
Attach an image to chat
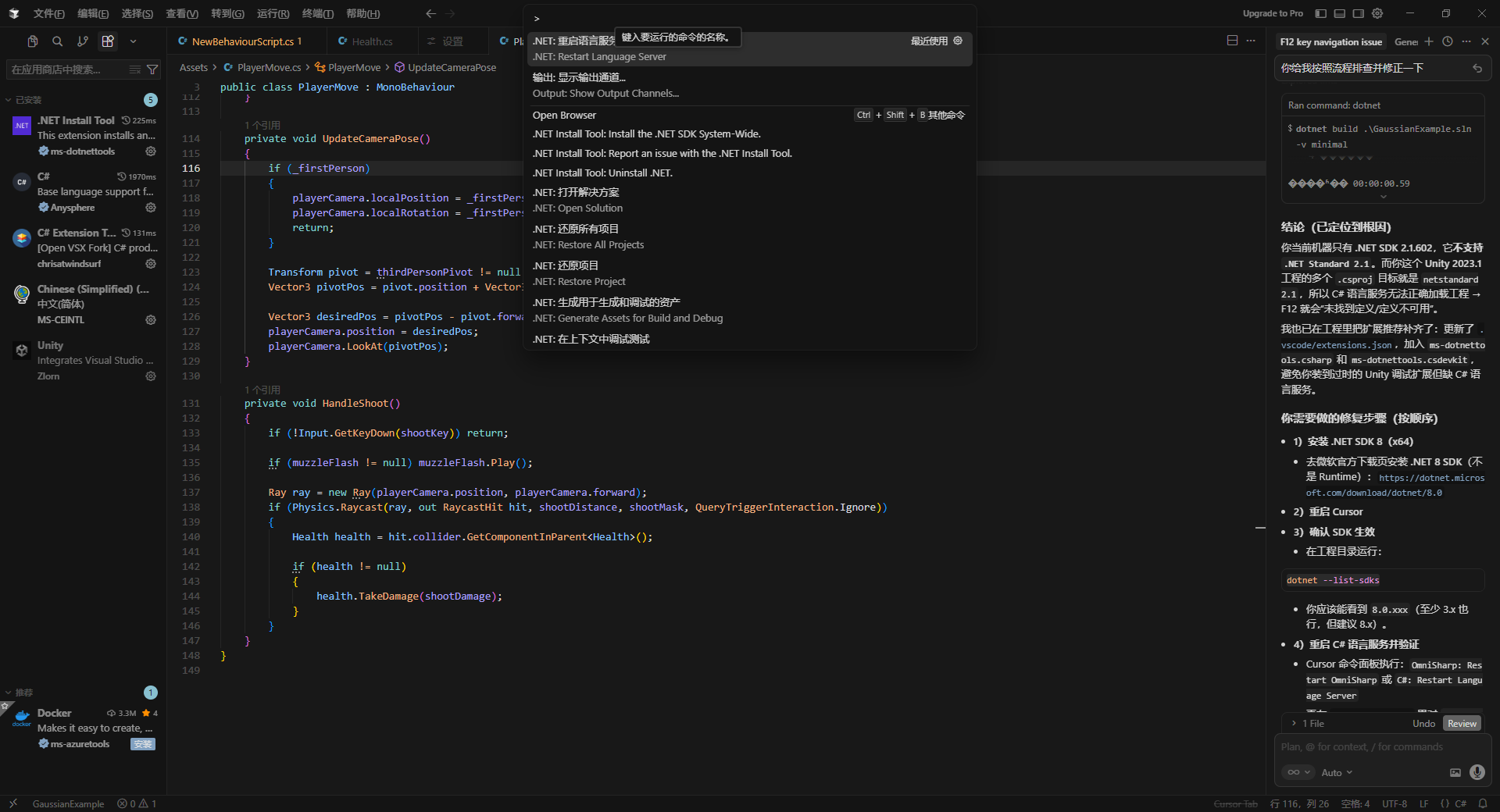(1455, 772)
